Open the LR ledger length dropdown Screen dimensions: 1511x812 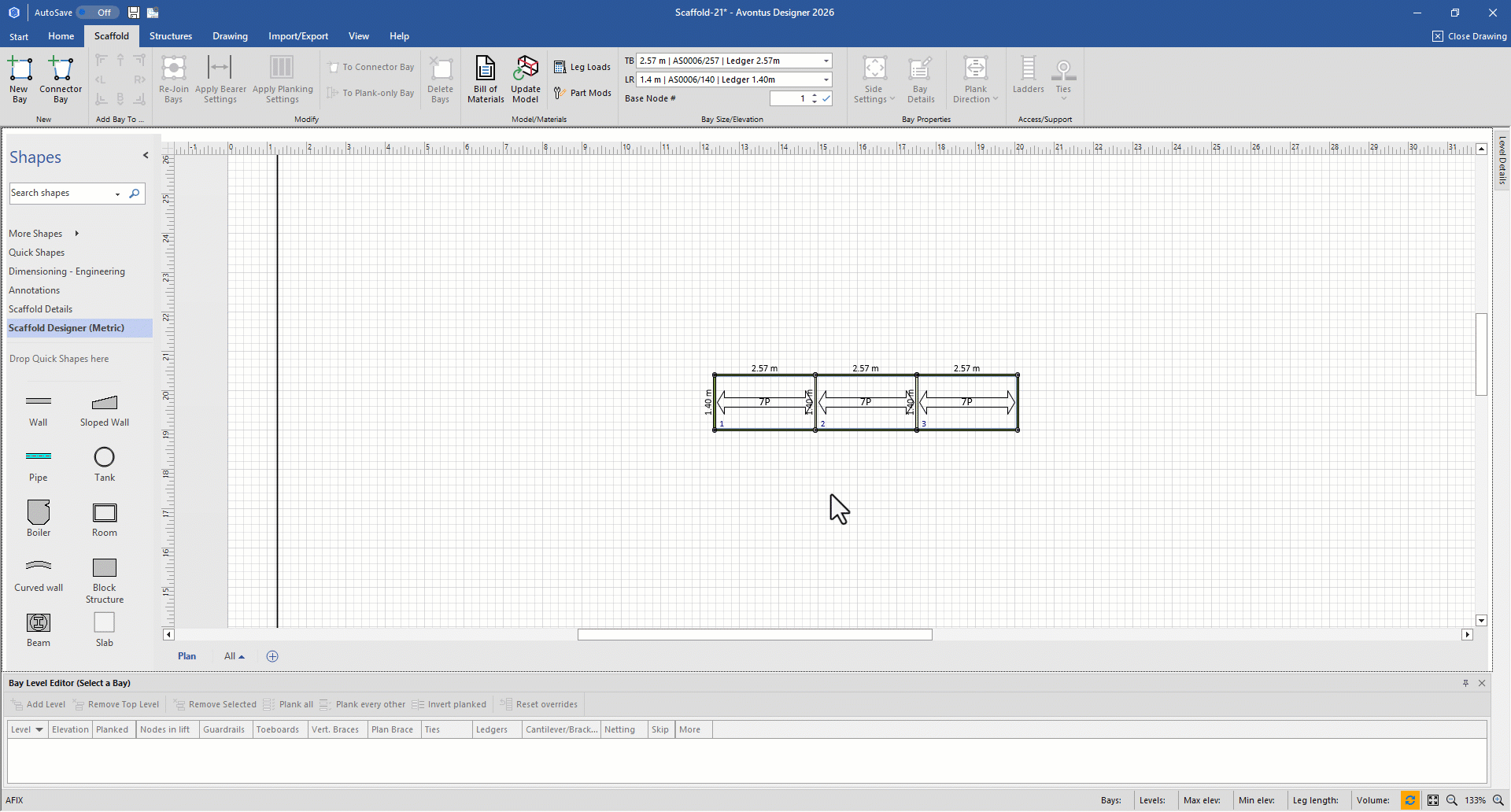826,80
